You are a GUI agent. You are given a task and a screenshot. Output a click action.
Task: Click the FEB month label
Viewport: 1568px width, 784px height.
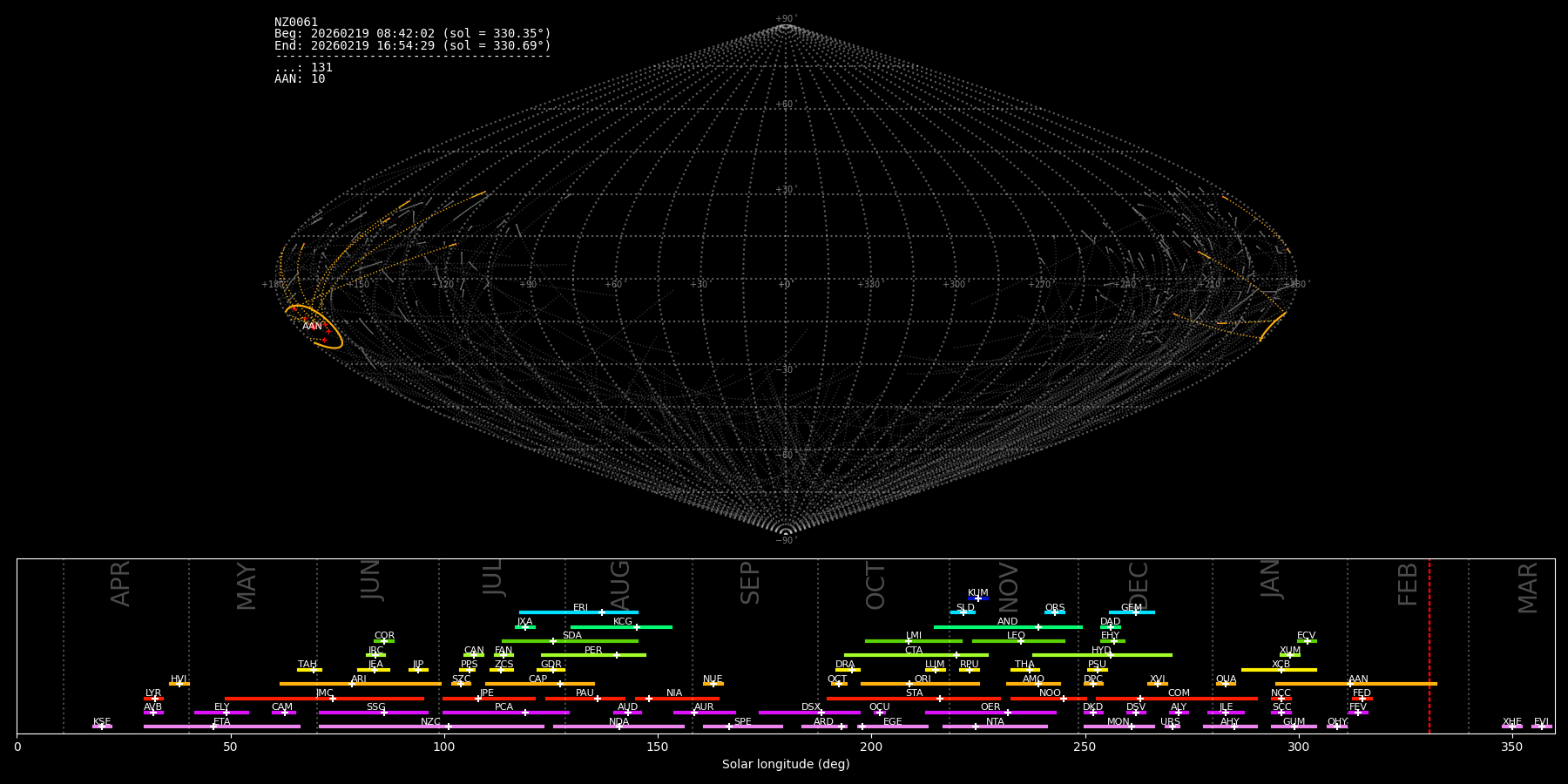1408,585
